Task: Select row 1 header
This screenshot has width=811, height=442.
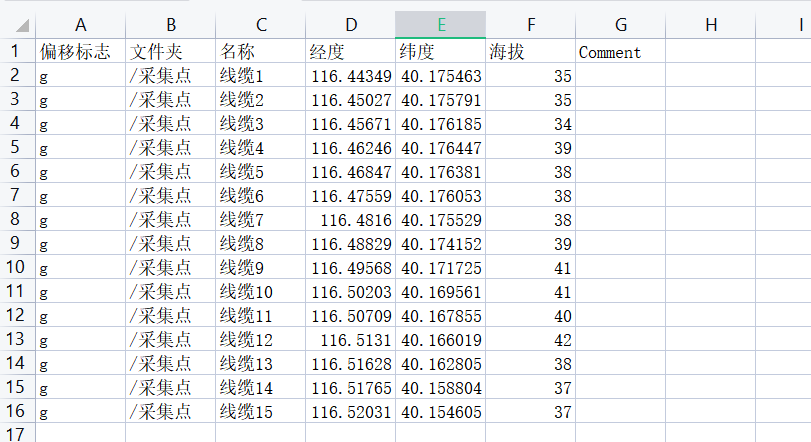Action: point(16,52)
